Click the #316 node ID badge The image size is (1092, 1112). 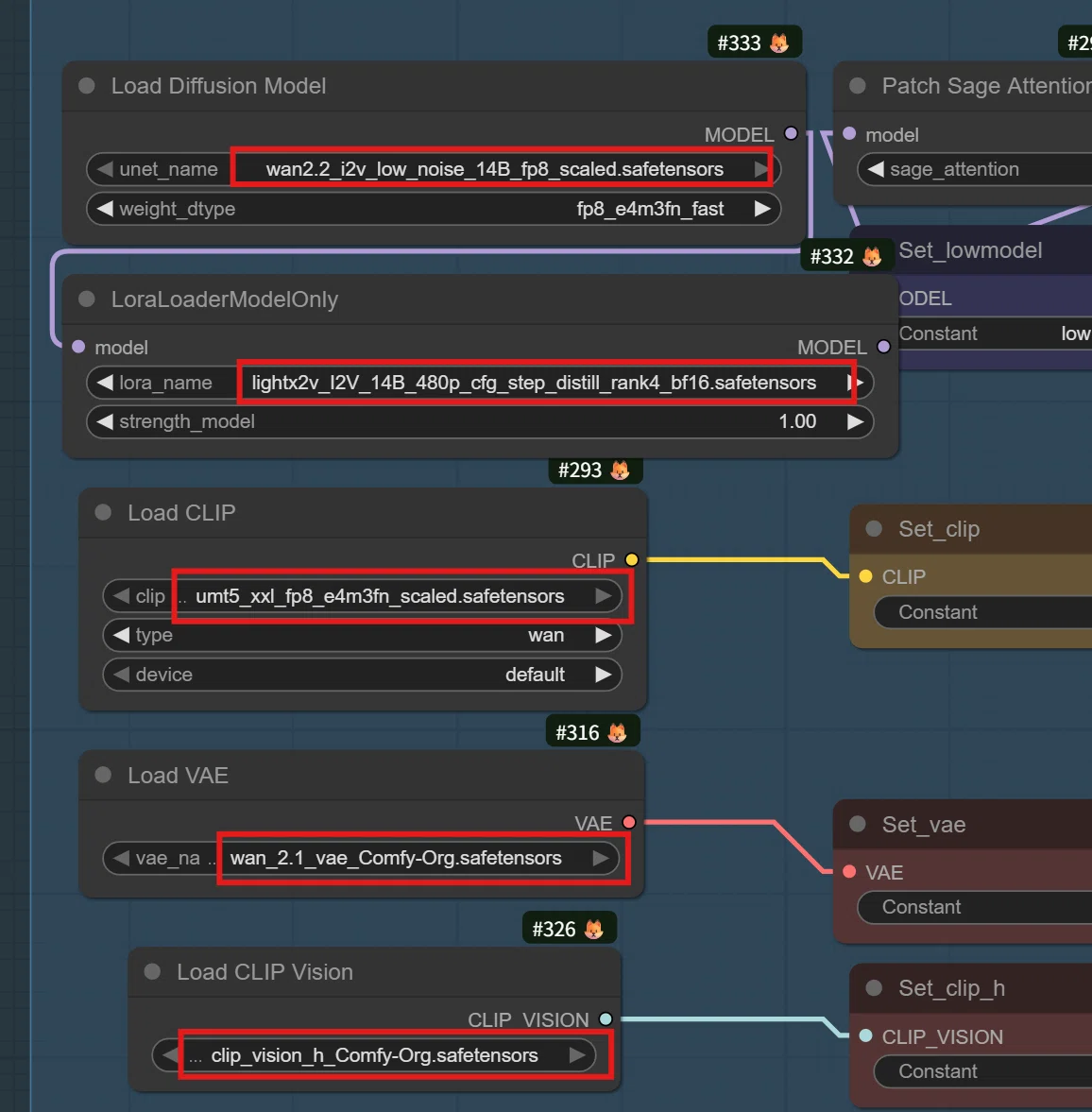[x=593, y=732]
